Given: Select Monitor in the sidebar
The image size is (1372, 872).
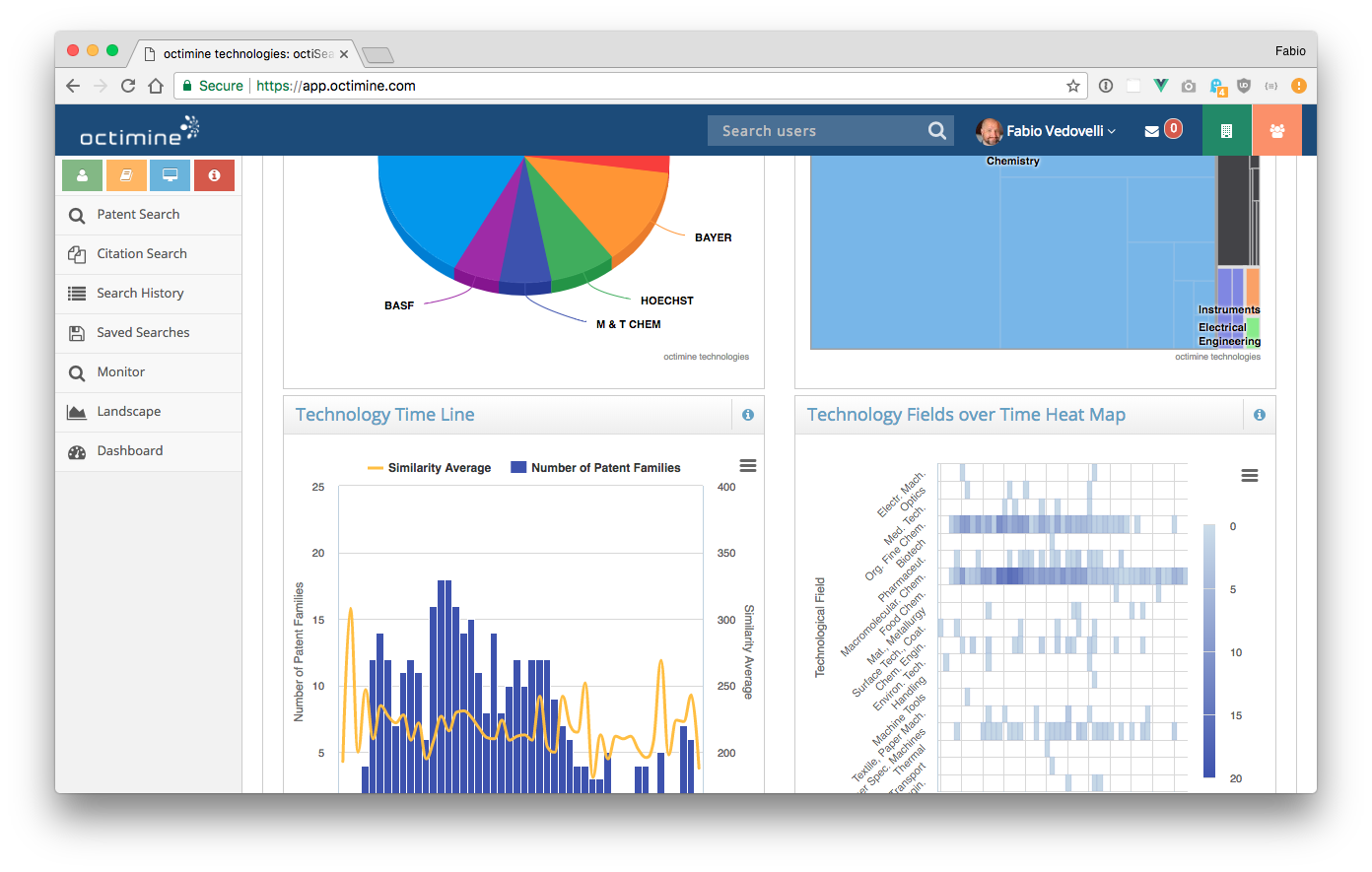Looking at the screenshot, I should pos(149,372).
